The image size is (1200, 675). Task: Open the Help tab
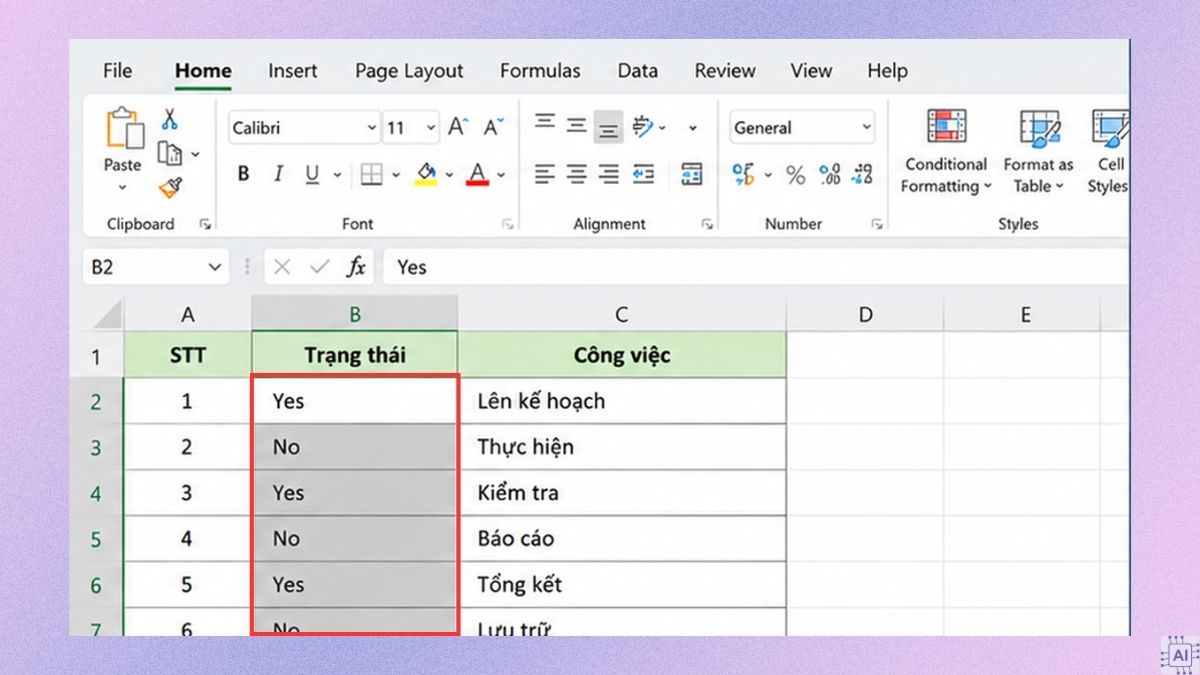[x=887, y=71]
